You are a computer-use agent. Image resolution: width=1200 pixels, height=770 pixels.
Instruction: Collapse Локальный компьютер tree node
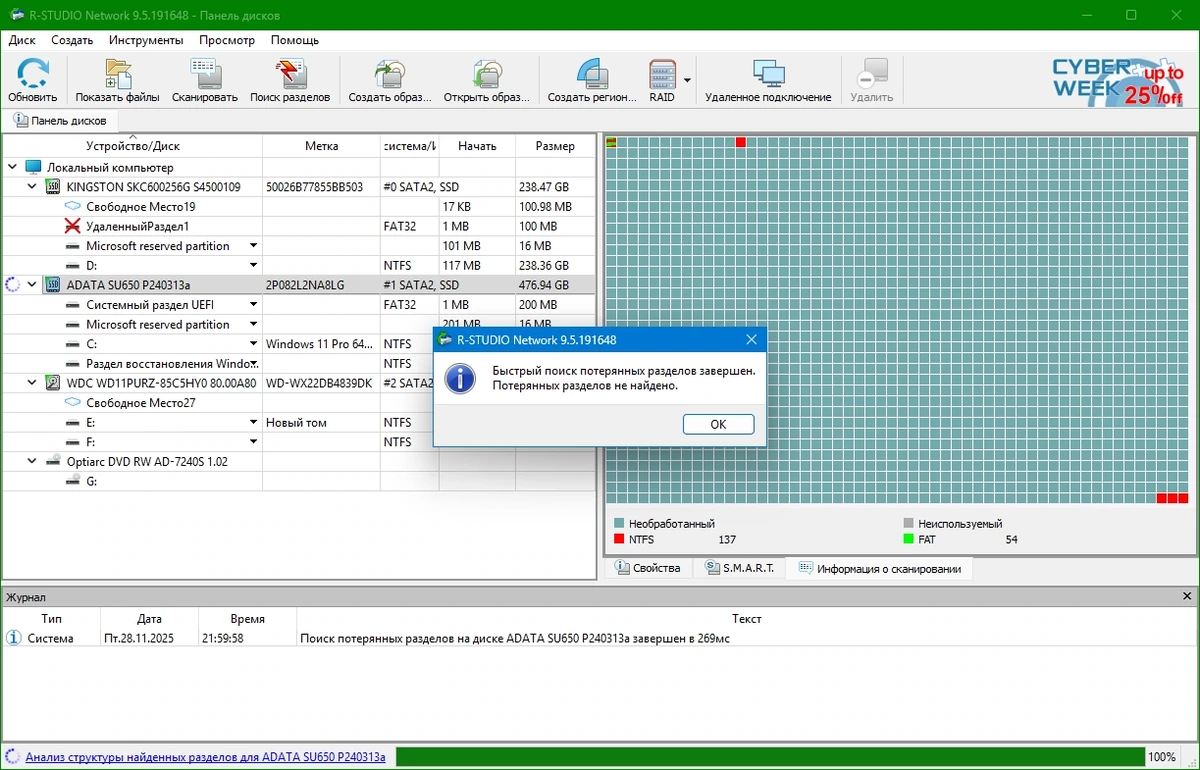click(x=13, y=167)
